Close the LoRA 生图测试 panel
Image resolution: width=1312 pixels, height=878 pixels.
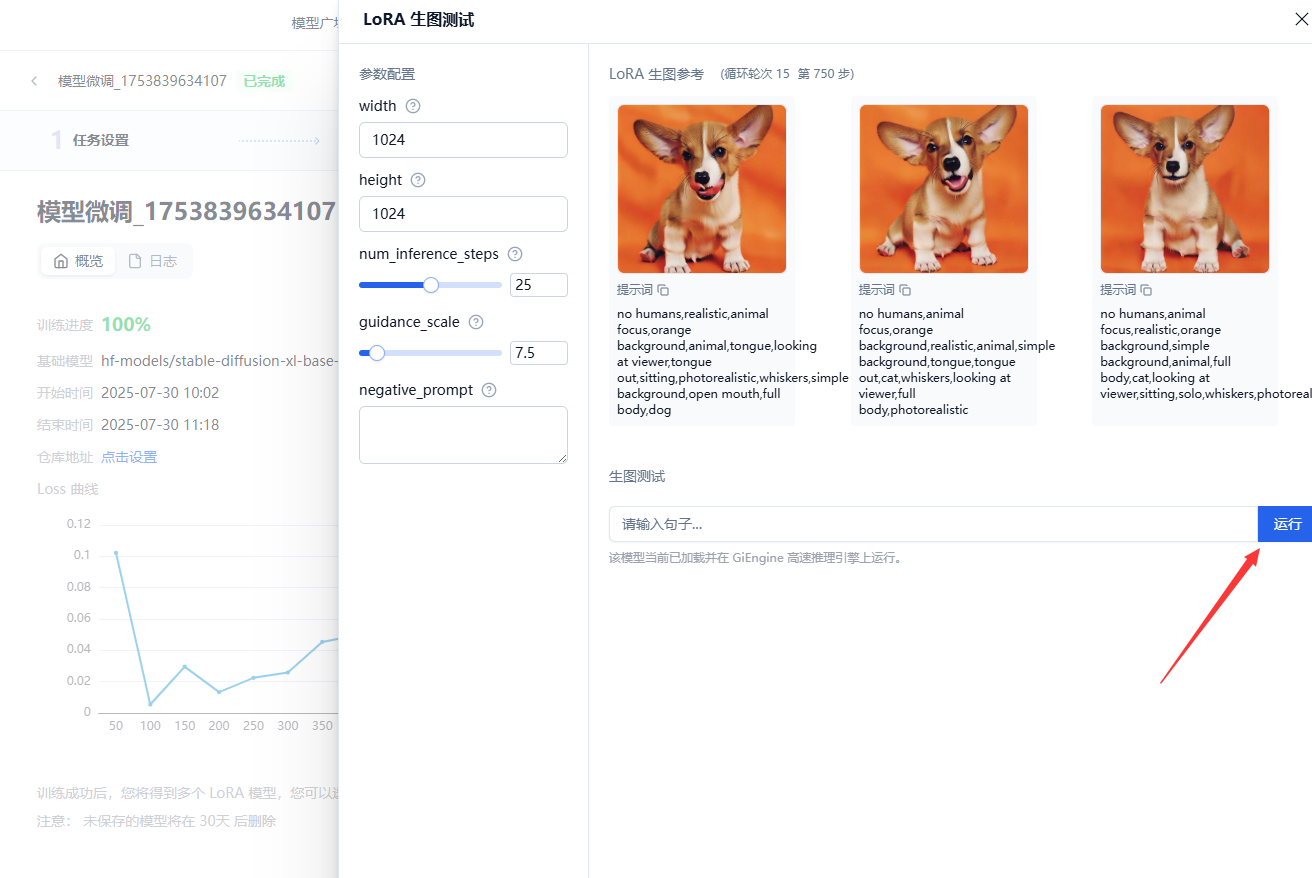pos(1301,19)
